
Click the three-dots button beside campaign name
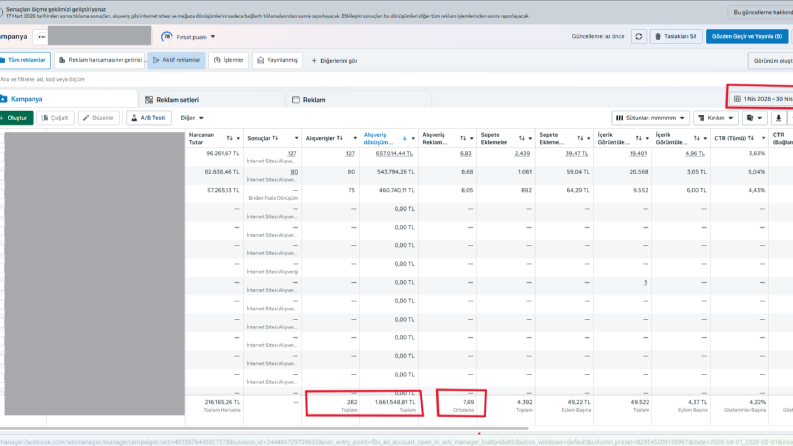coord(41,36)
